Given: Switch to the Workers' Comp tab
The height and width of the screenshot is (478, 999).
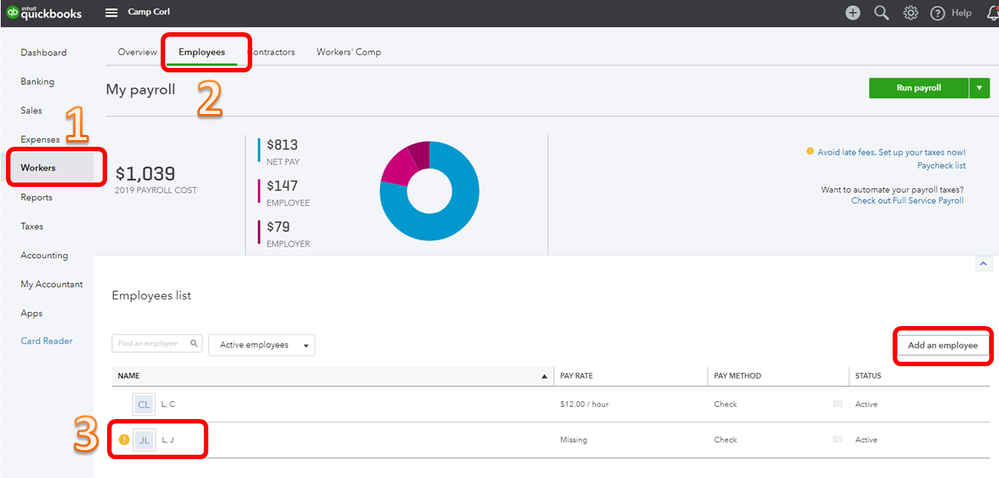Looking at the screenshot, I should [349, 52].
